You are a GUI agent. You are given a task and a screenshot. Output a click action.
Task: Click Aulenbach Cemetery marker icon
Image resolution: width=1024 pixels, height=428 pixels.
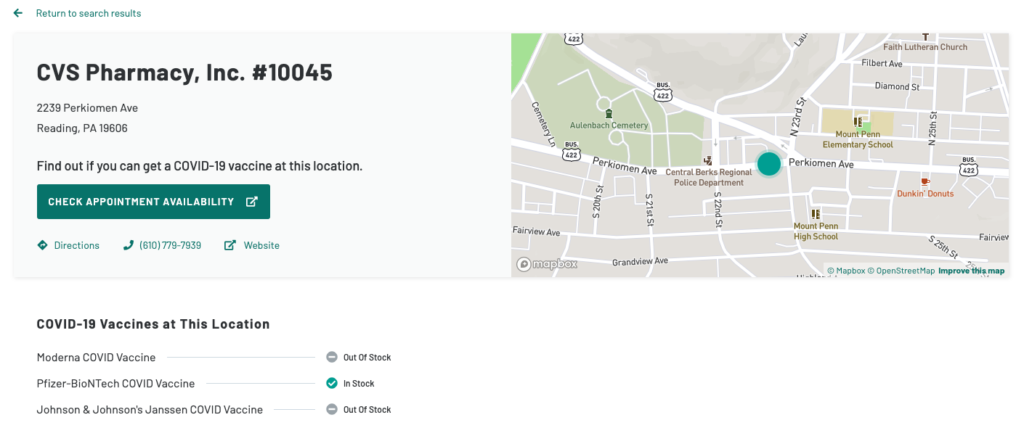[x=608, y=113]
